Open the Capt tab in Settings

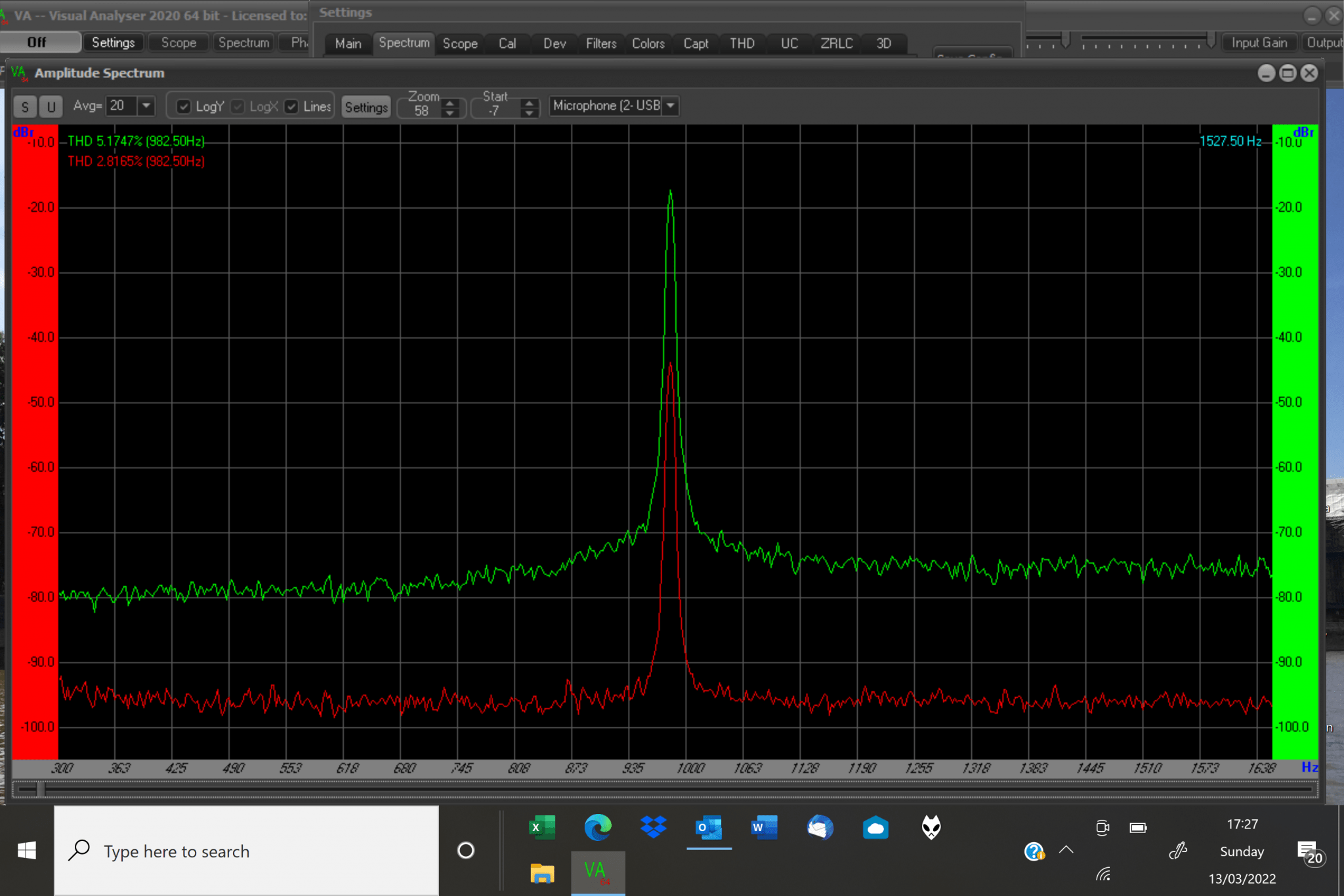pyautogui.click(x=696, y=43)
